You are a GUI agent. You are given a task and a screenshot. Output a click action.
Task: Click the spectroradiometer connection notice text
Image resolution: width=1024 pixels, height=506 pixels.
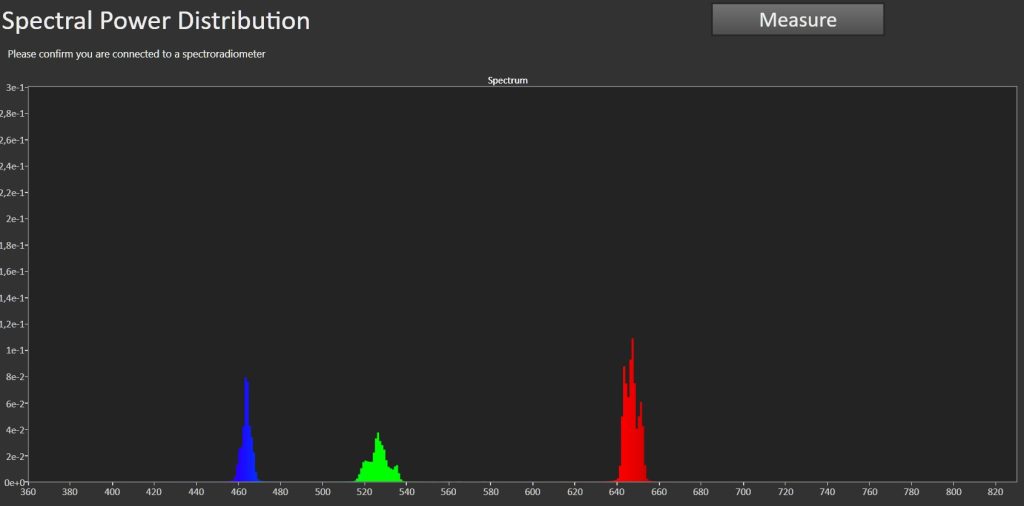[136, 54]
